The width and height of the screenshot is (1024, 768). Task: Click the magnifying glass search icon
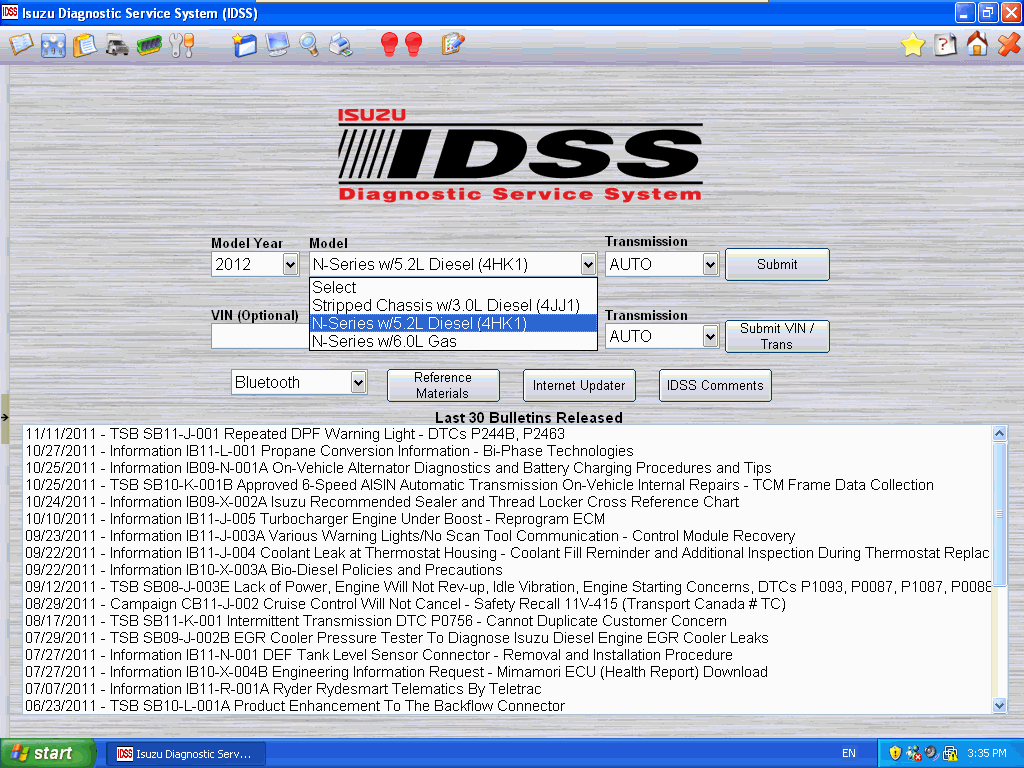(x=309, y=45)
